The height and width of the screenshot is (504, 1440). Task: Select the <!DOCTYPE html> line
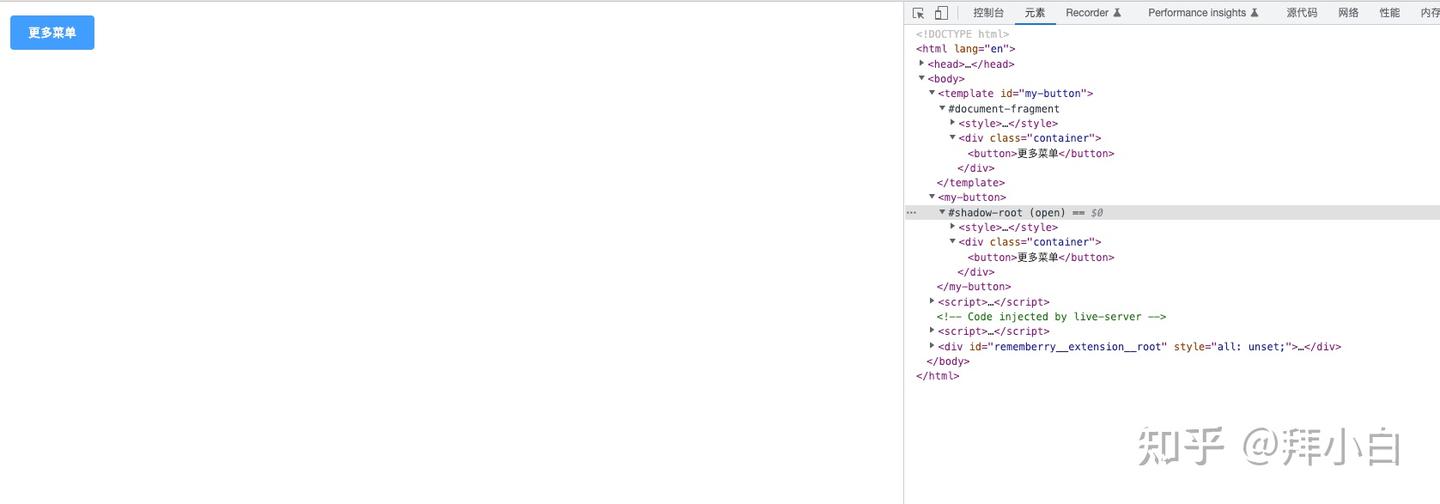click(x=962, y=34)
